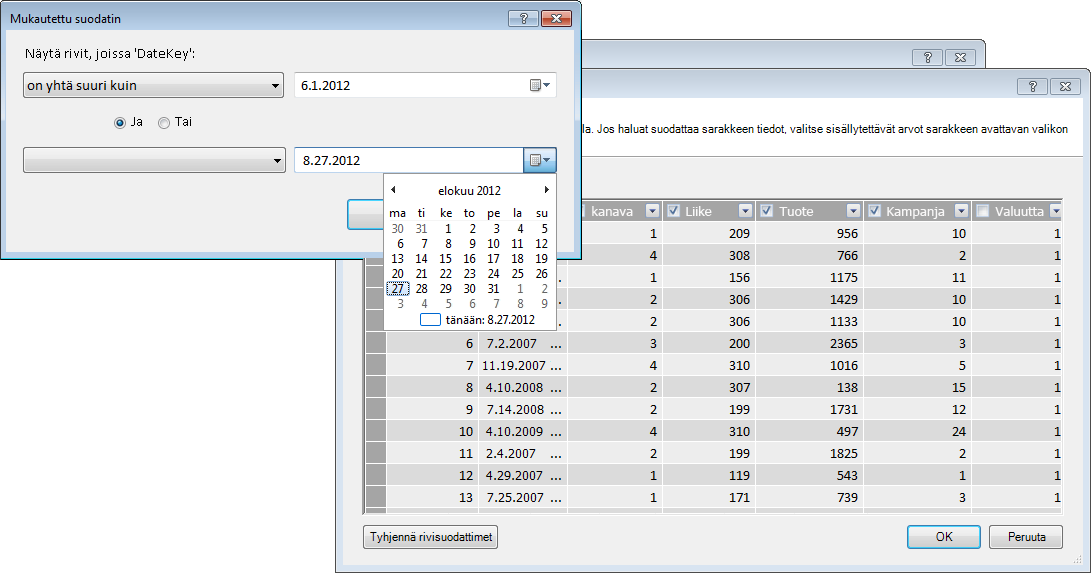Open filter dropdown for kanava column
Viewport: 1091px width, 574px height.
coord(652,211)
